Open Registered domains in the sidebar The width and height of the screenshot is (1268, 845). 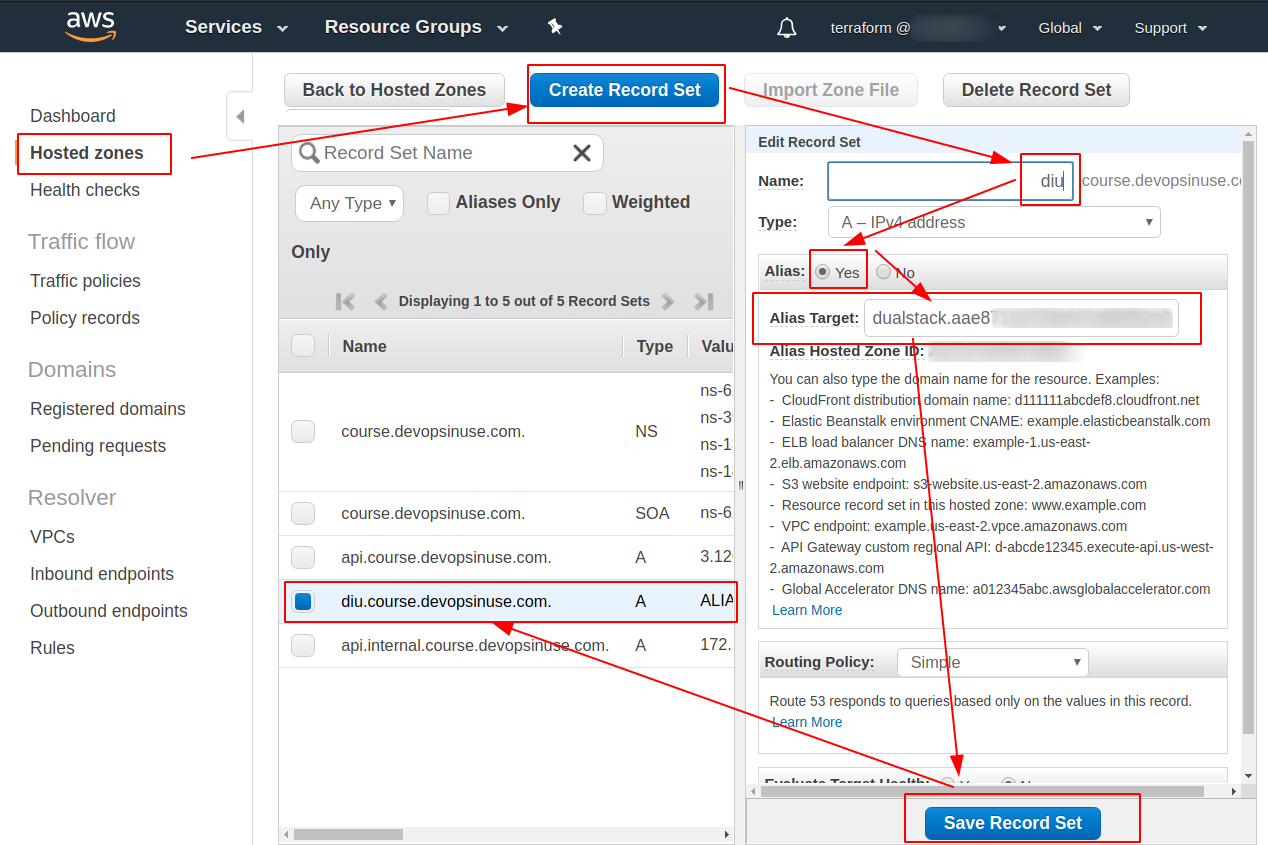click(x=108, y=409)
